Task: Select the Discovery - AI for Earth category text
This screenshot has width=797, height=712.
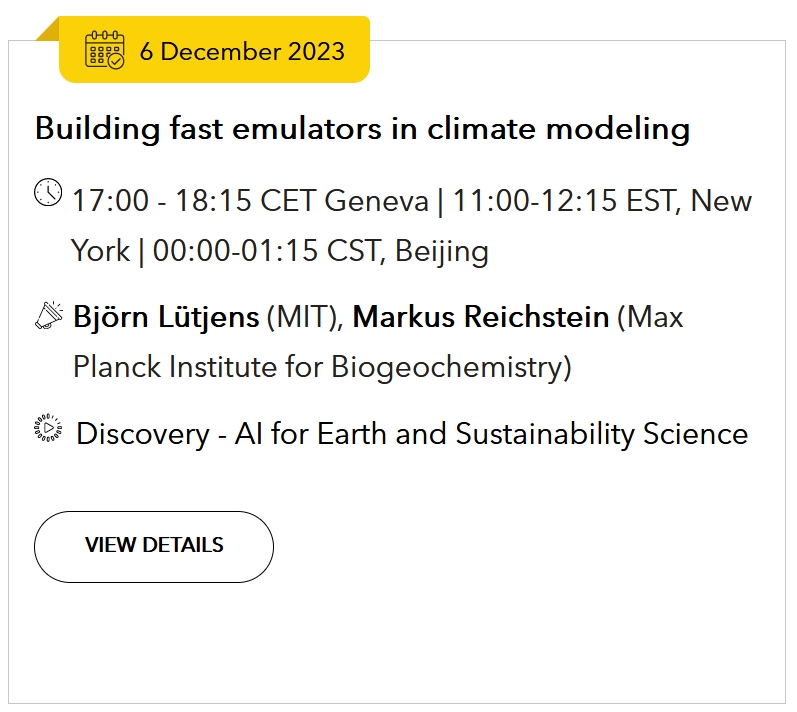Action: click(412, 434)
